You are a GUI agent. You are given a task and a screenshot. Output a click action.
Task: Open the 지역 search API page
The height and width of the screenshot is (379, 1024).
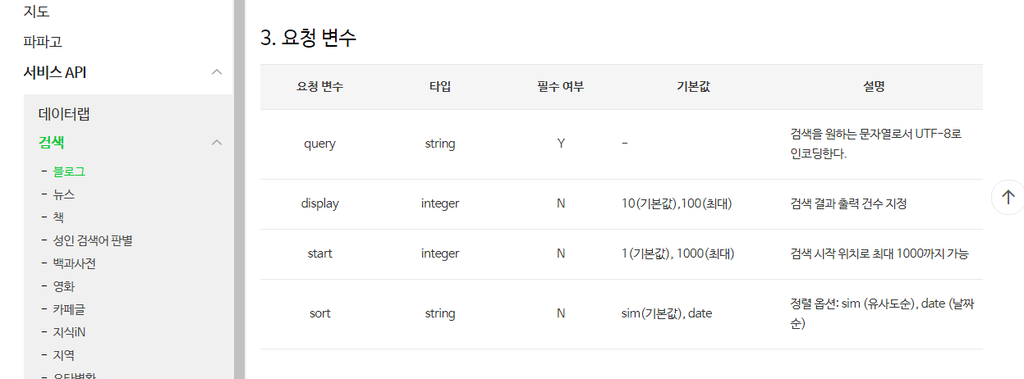pyautogui.click(x=63, y=355)
